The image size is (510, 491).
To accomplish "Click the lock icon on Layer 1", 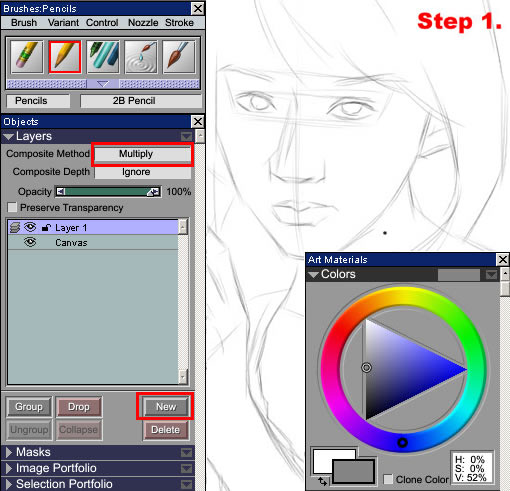I will [46, 228].
